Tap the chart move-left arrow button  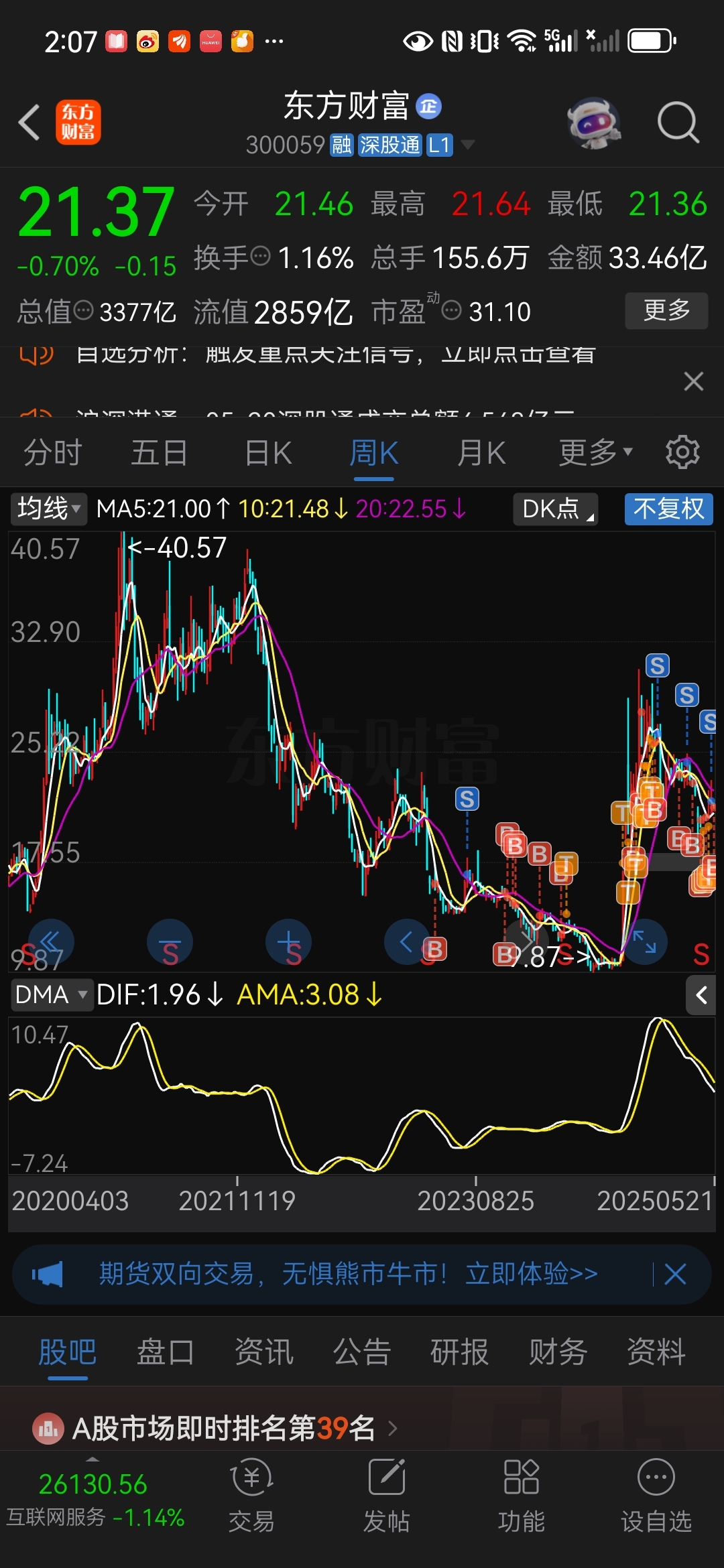[x=407, y=941]
